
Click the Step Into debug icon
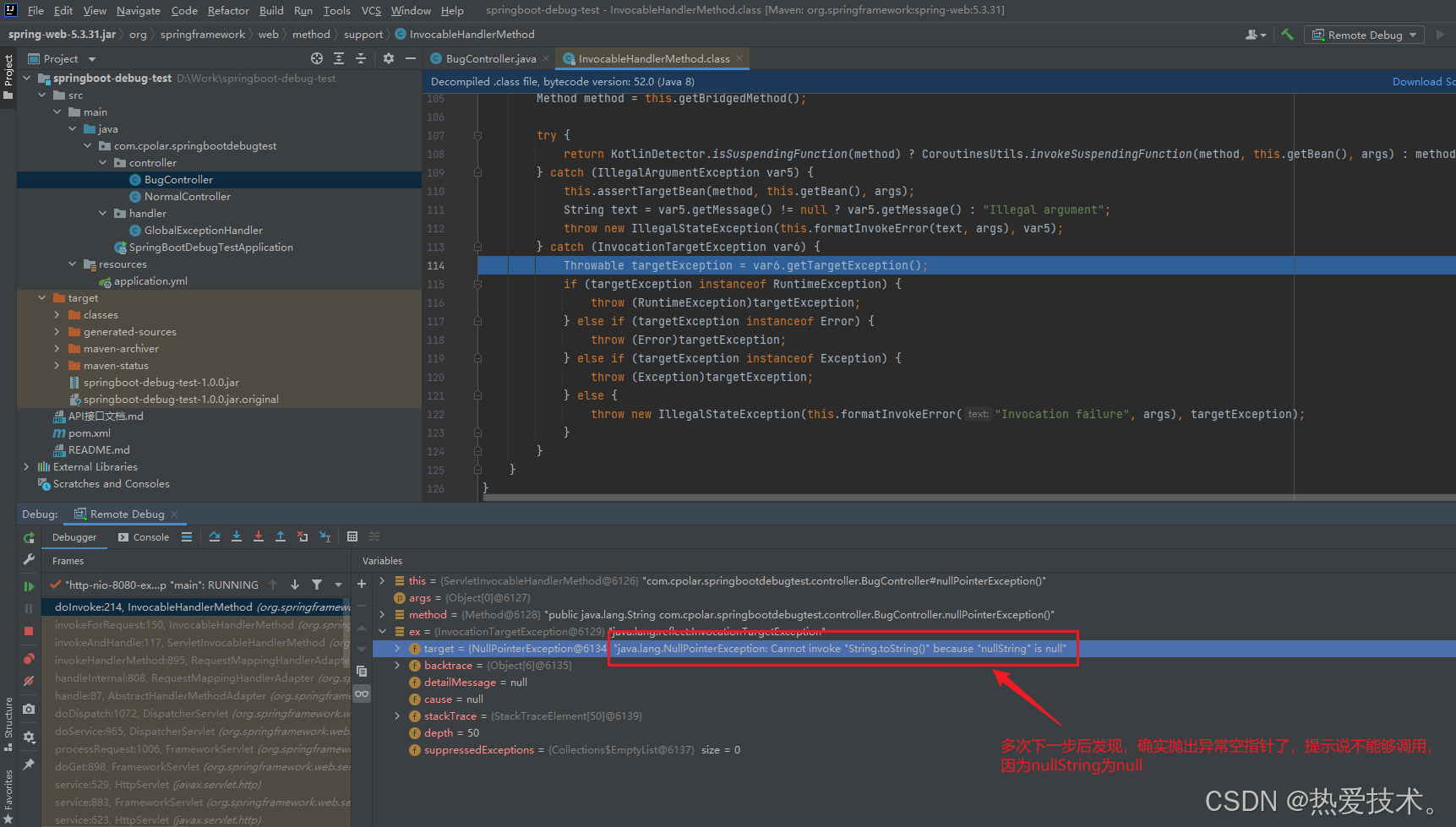[237, 537]
